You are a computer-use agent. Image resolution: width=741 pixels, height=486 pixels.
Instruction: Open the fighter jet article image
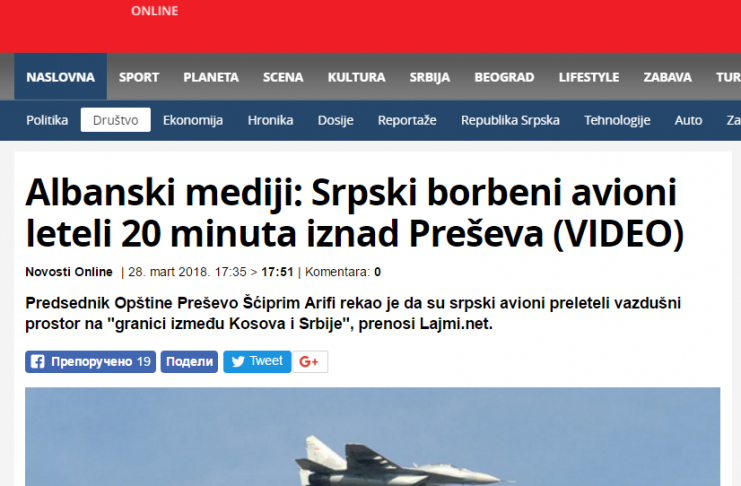372,436
